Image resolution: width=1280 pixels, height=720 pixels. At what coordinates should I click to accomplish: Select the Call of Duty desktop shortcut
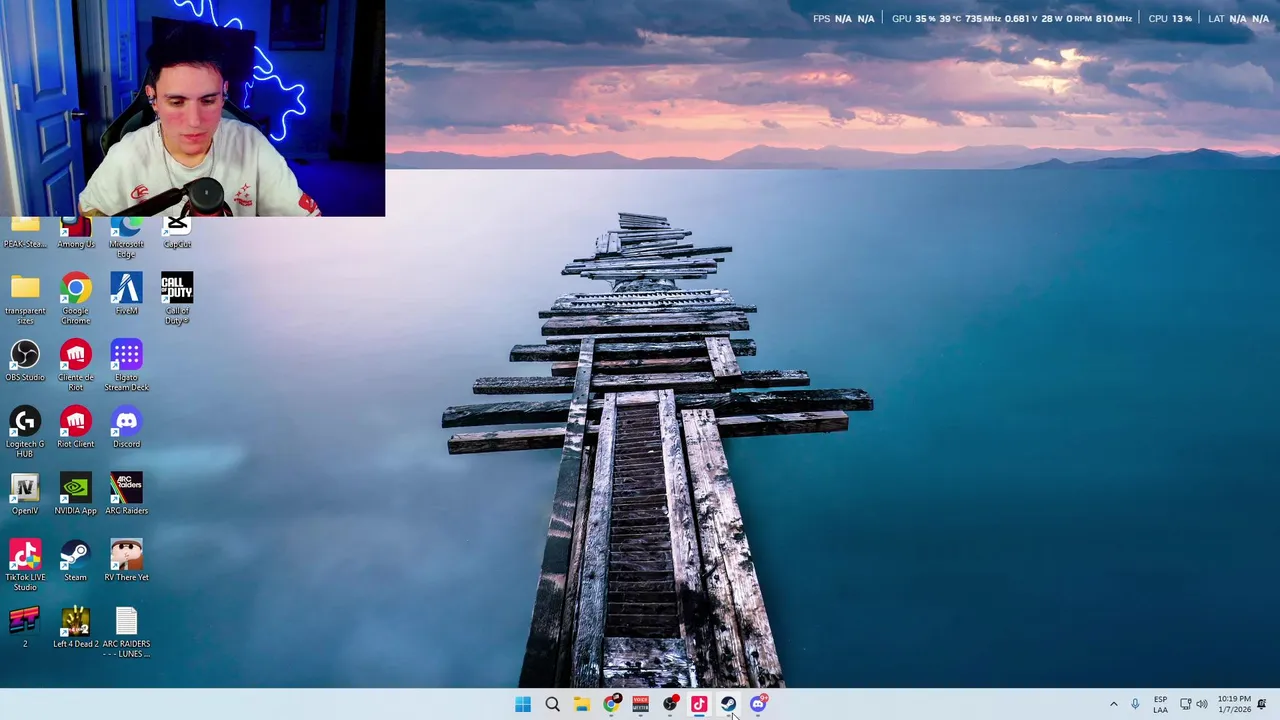(x=177, y=299)
